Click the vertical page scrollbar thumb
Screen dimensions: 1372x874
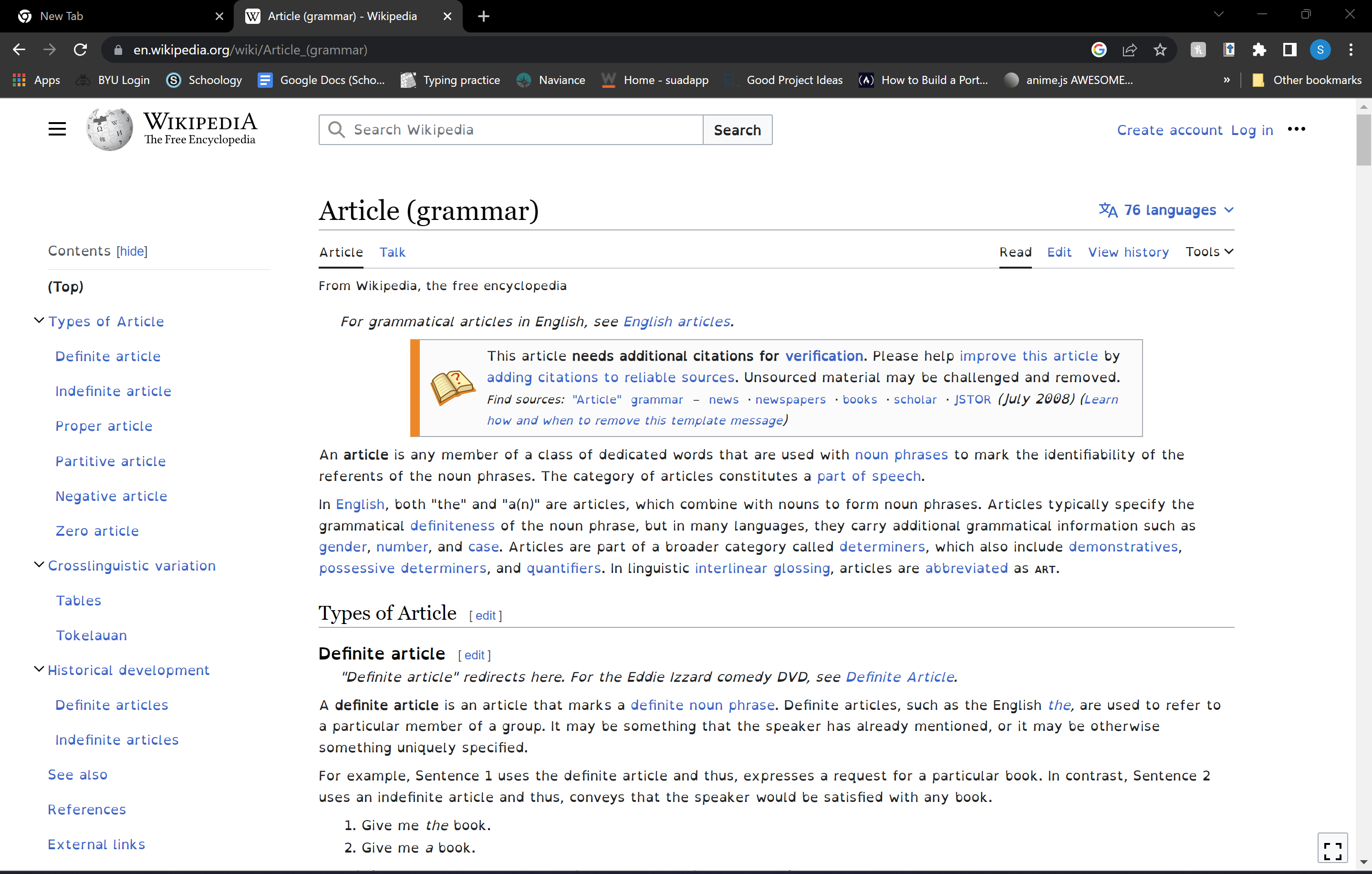coord(1363,140)
